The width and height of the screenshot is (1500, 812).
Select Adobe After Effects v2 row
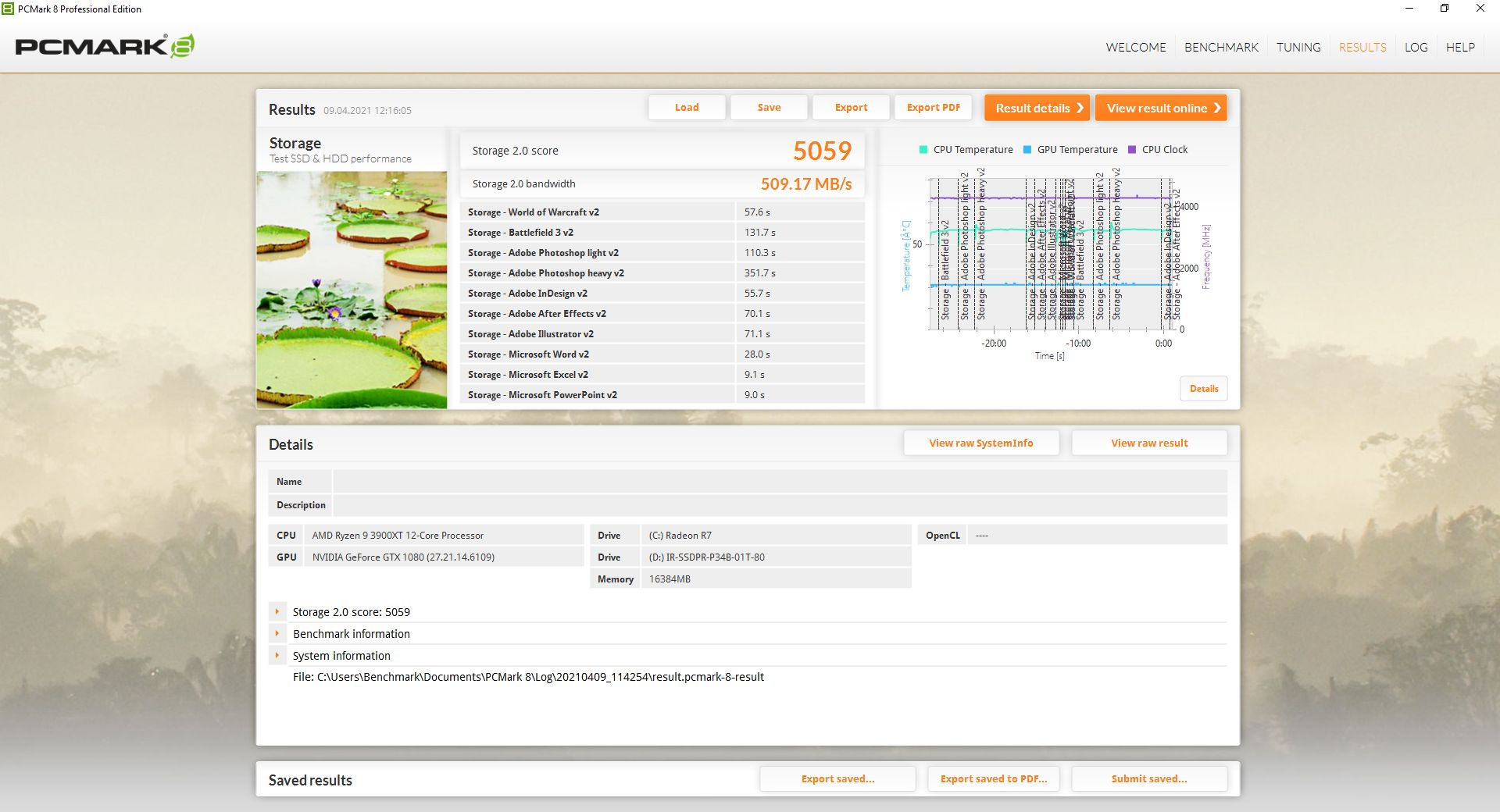(x=662, y=314)
